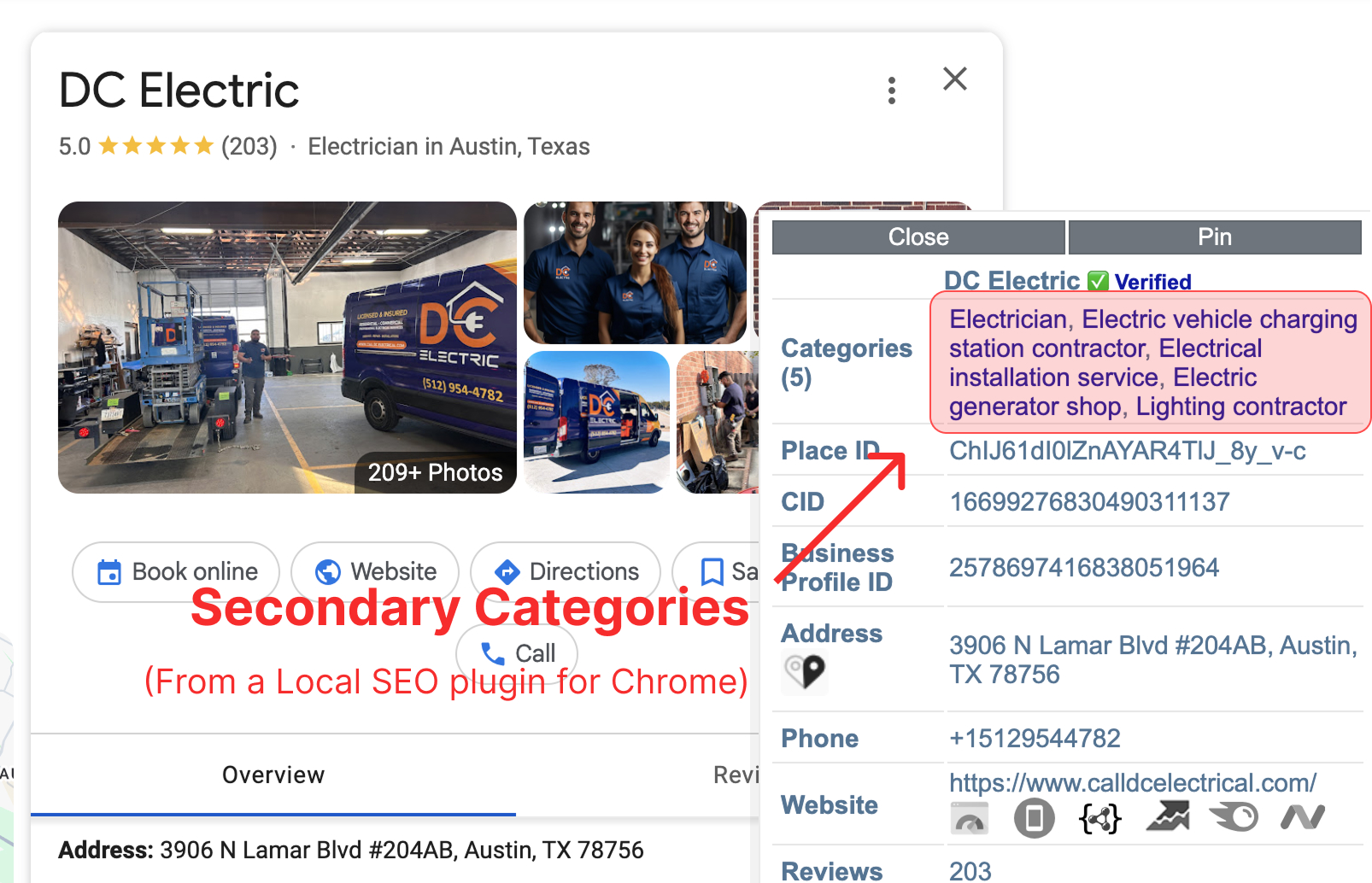1372x883 pixels.
Task: Open the Website button
Action: pos(375,571)
